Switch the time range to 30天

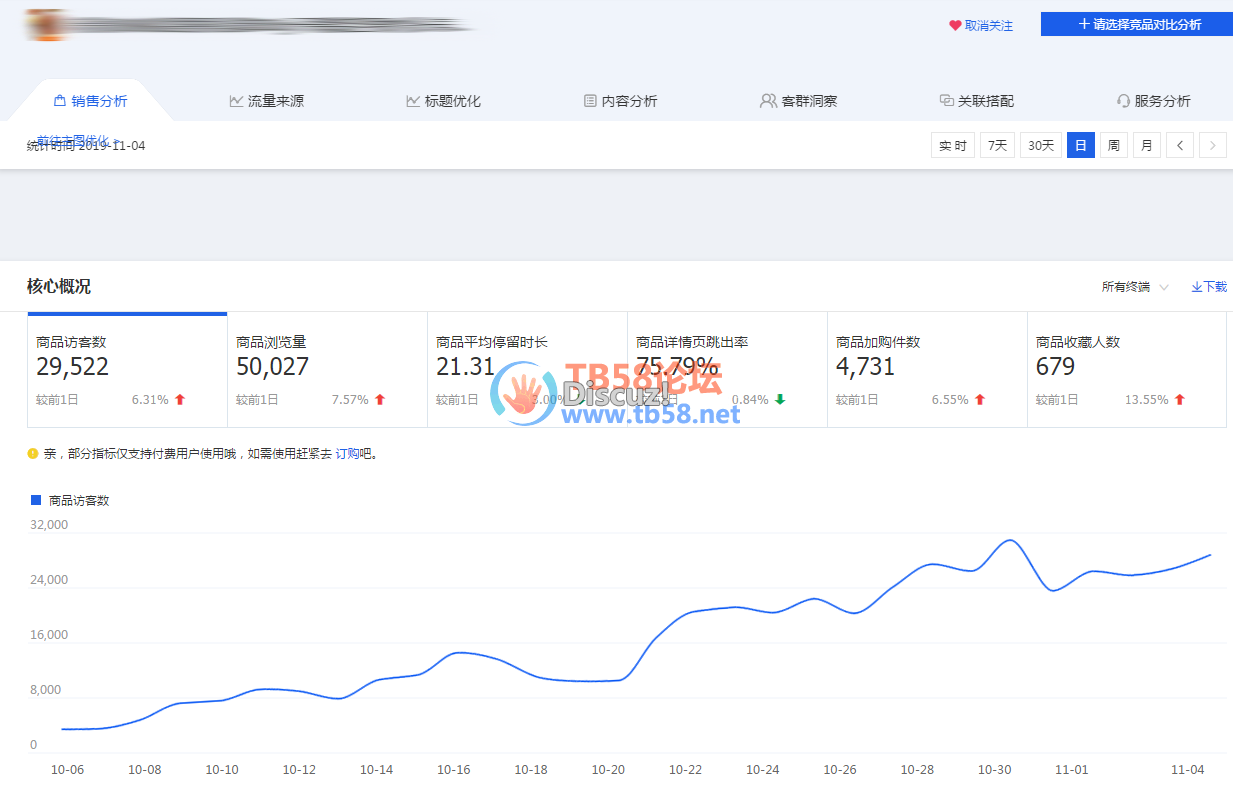tap(1040, 146)
